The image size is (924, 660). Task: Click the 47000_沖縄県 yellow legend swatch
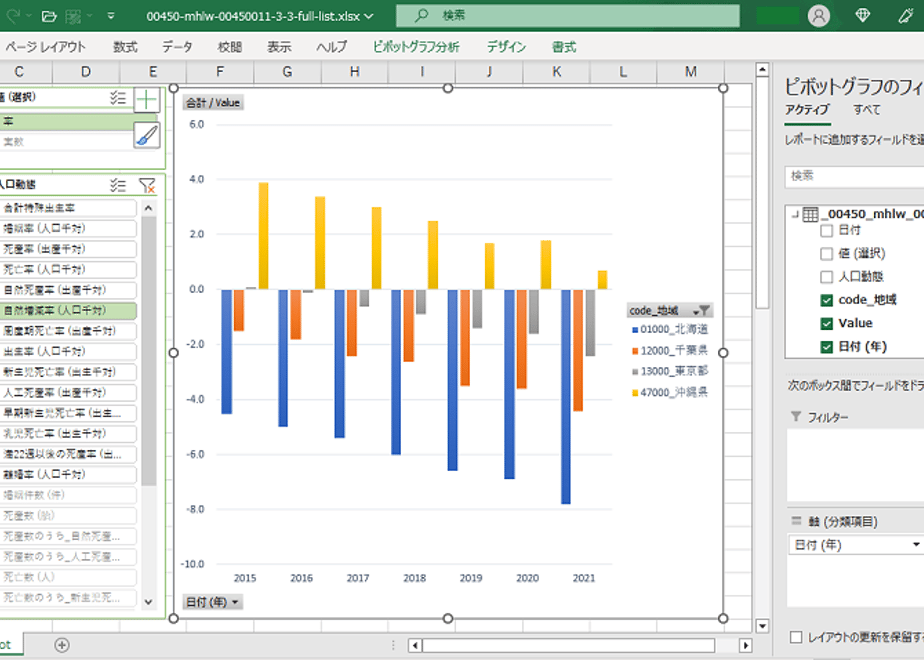click(x=635, y=393)
